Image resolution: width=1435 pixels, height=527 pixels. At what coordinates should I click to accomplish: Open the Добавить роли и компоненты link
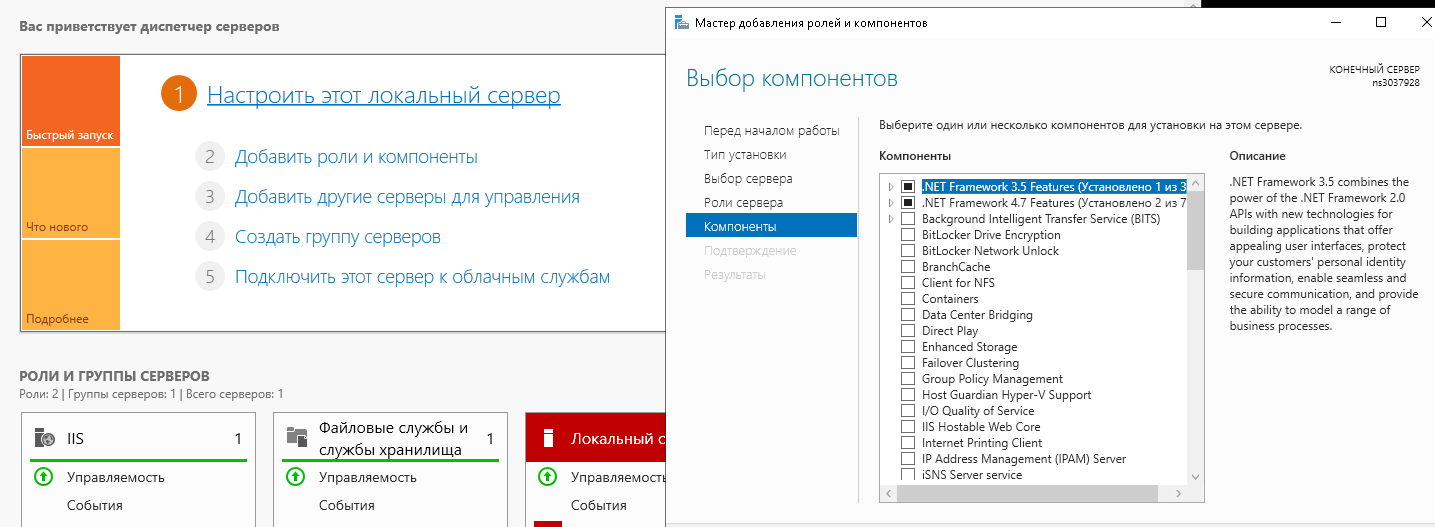click(x=356, y=157)
